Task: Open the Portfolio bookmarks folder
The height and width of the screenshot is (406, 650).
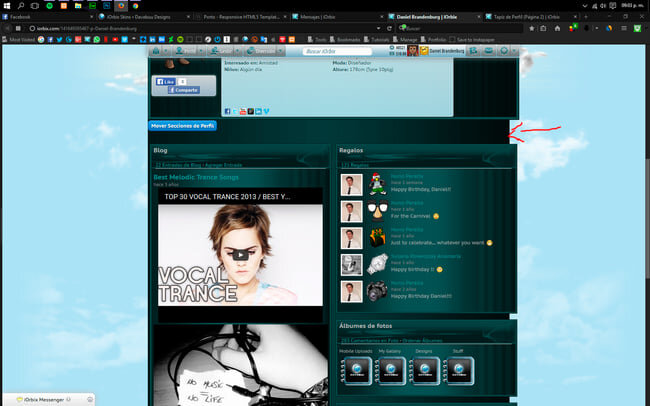Action: tap(434, 39)
